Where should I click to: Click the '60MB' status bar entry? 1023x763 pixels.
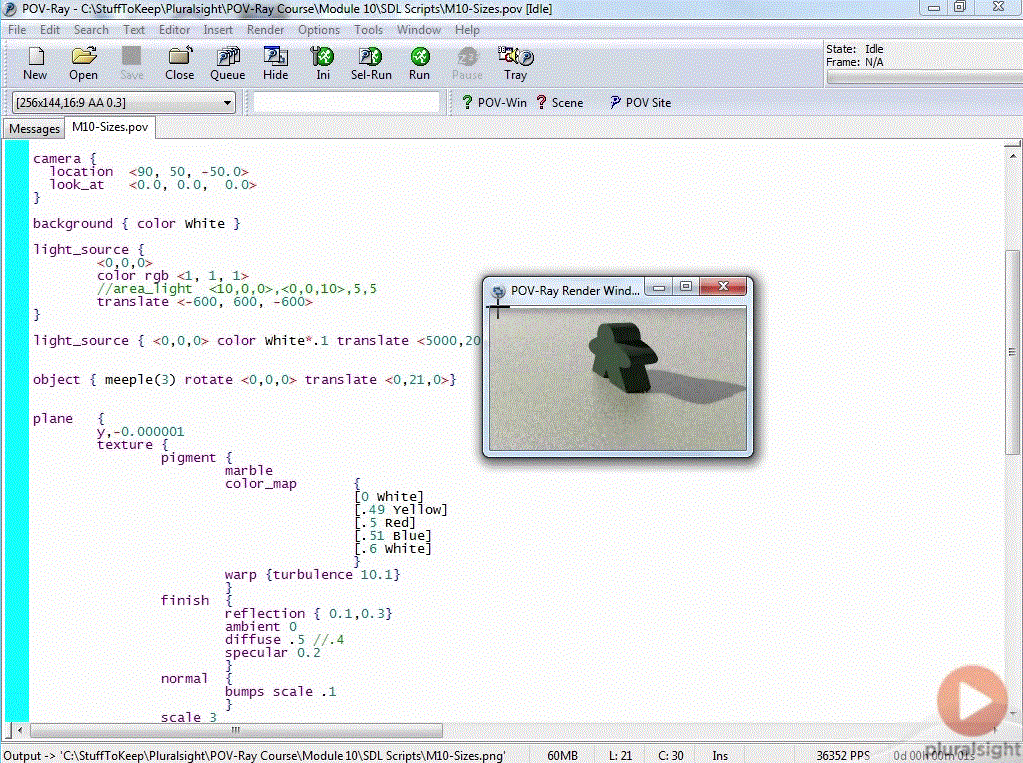[x=562, y=755]
